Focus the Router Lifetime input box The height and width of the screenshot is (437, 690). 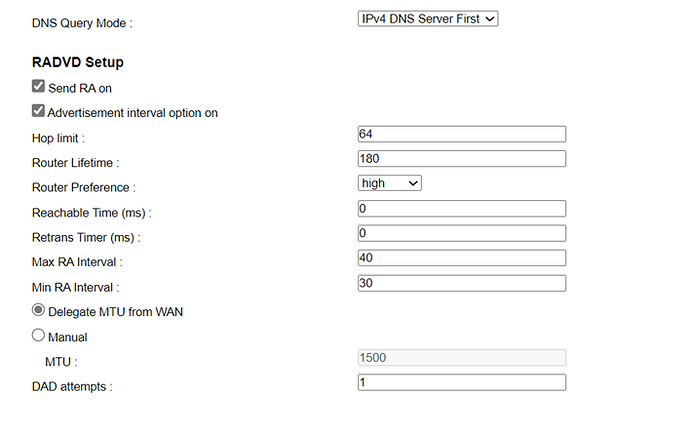[x=462, y=159]
